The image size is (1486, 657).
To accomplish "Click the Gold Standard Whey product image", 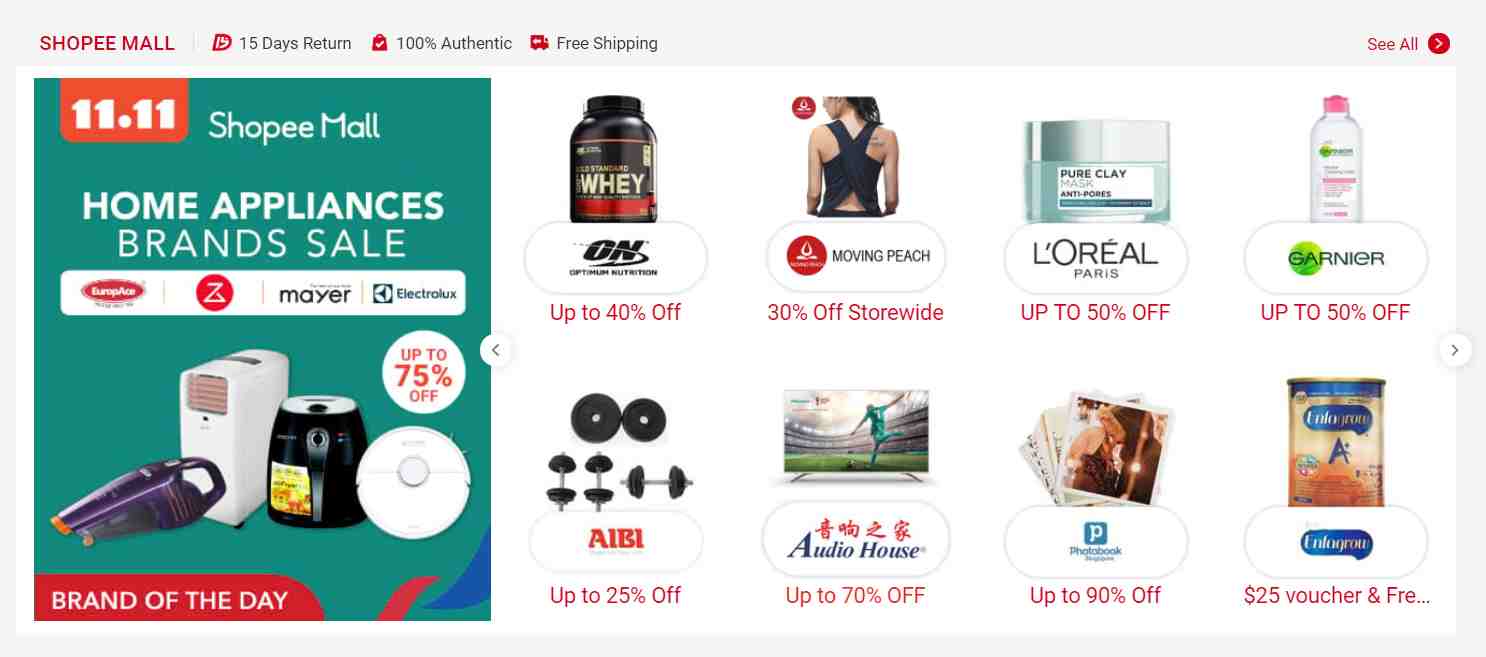I will 614,158.
